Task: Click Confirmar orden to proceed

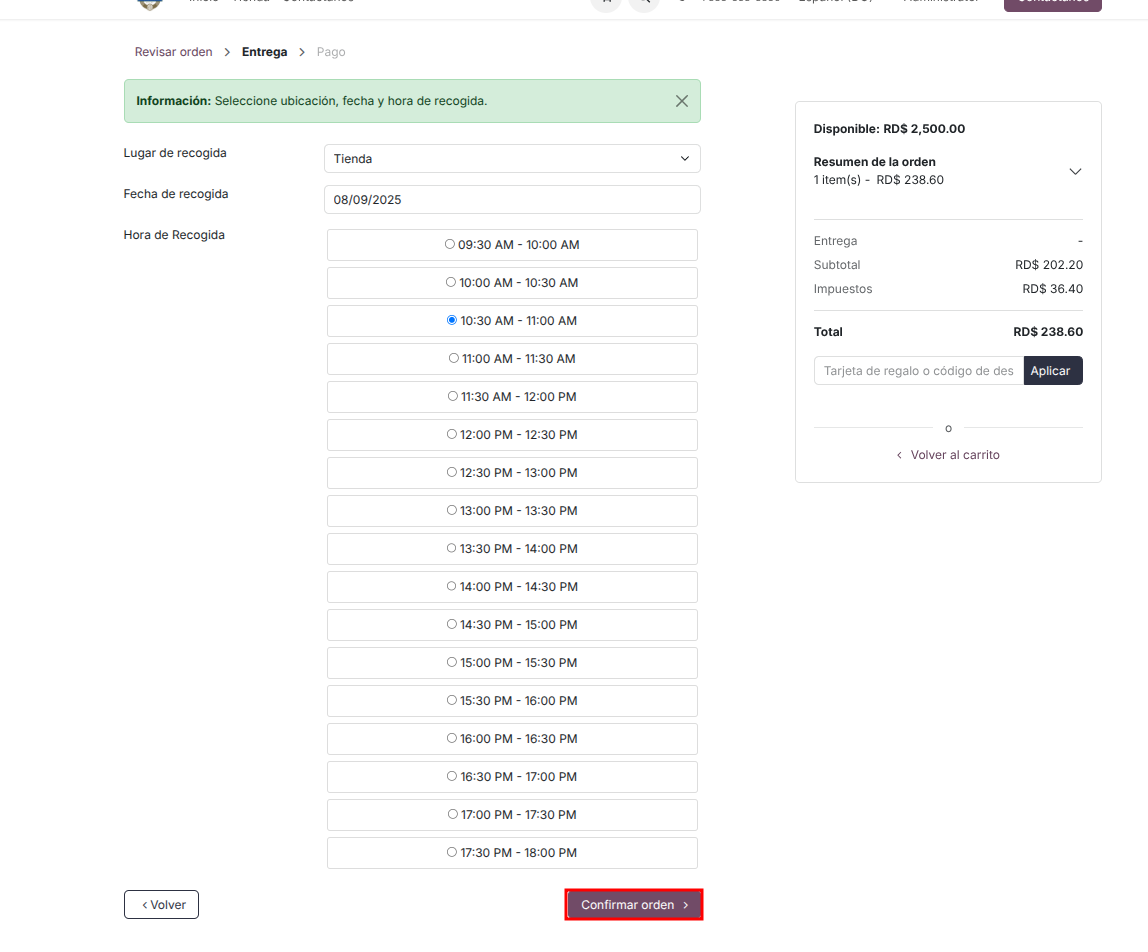Action: 634,905
